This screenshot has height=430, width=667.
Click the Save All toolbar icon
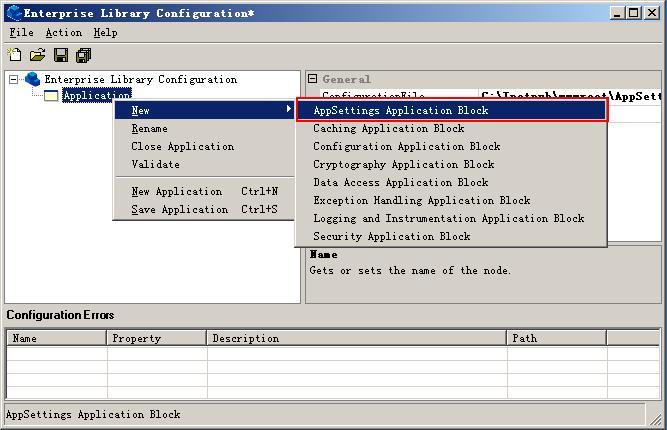[x=83, y=55]
